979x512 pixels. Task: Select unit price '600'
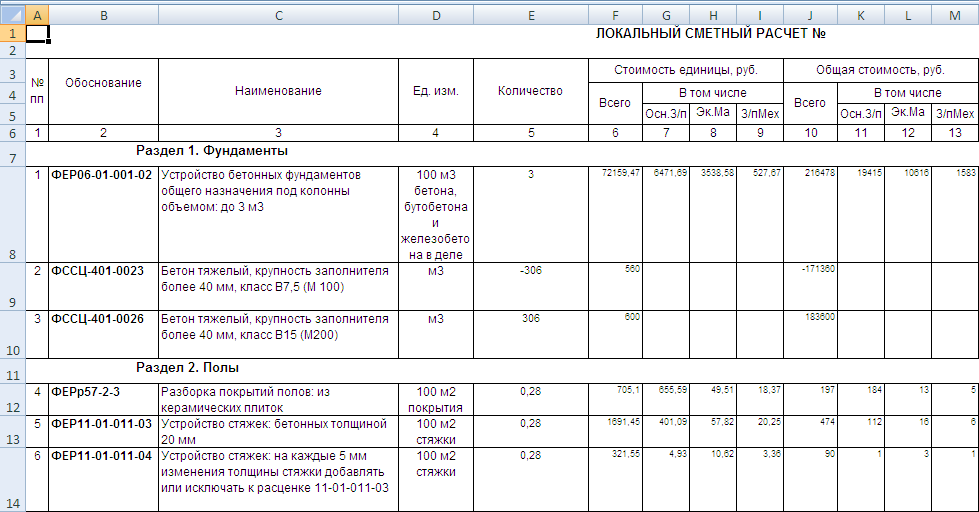pyautogui.click(x=615, y=335)
